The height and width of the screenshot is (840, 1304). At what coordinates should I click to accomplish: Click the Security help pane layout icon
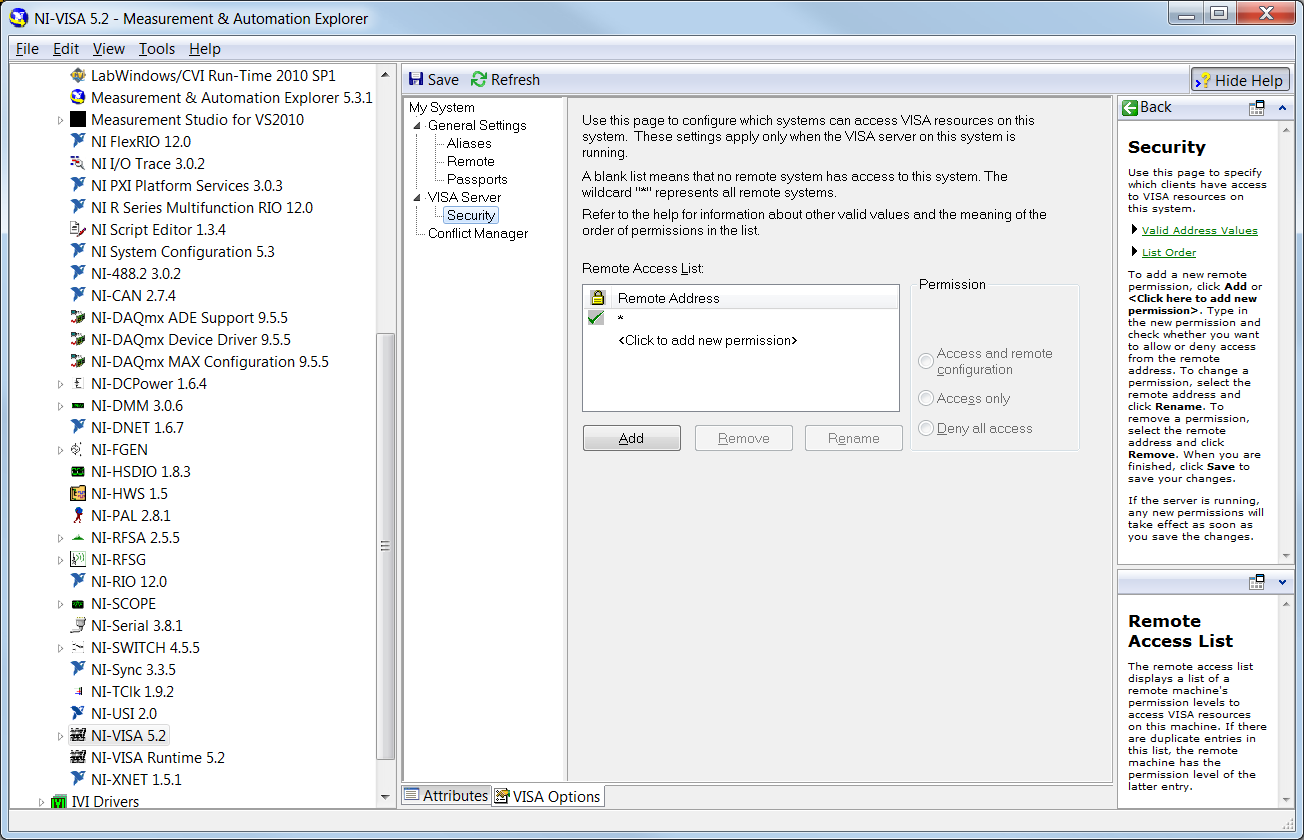1257,107
